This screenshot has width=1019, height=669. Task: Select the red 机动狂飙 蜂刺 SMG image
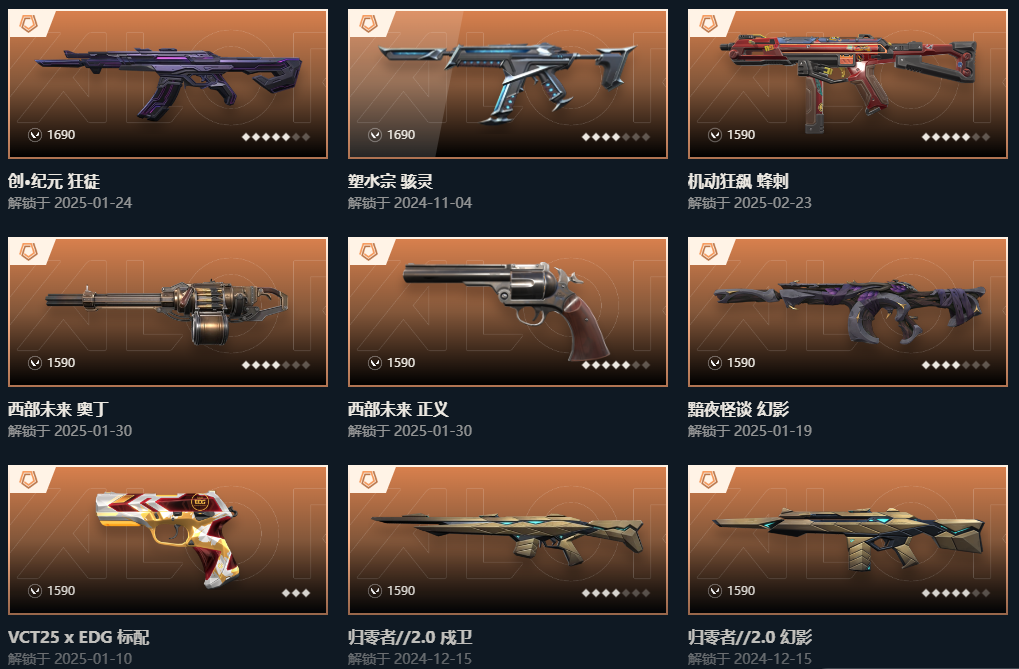tap(848, 83)
